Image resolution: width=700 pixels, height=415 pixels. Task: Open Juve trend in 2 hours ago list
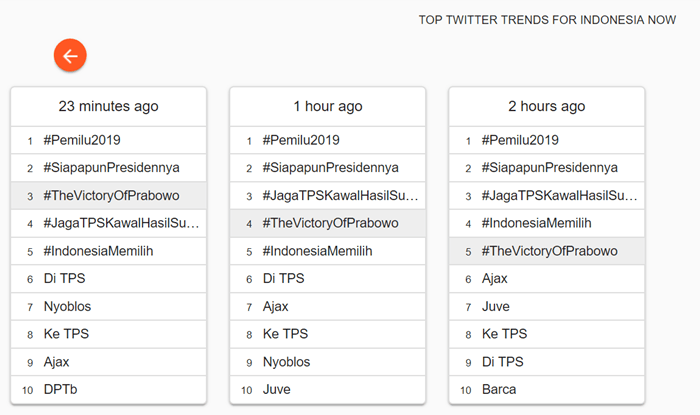[496, 306]
